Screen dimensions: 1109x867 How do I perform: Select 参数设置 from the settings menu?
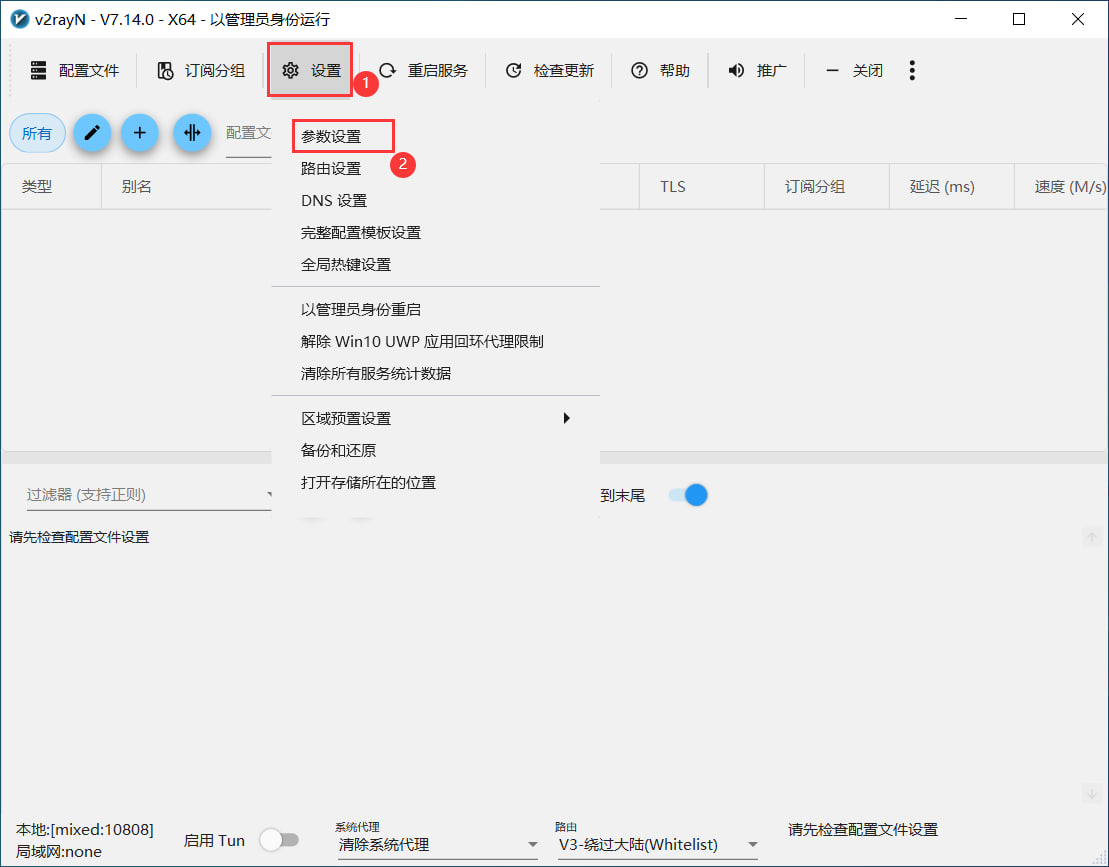[331, 136]
